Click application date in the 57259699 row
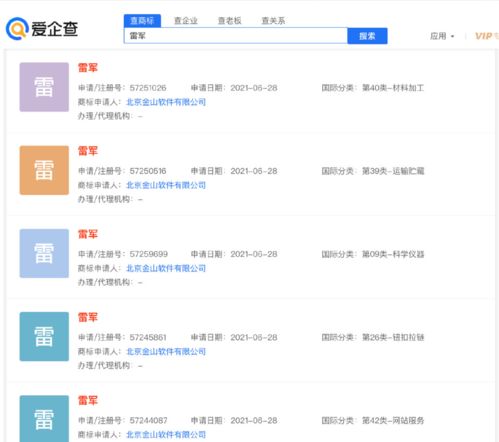Screen dimensions: 499x442 (x=254, y=254)
